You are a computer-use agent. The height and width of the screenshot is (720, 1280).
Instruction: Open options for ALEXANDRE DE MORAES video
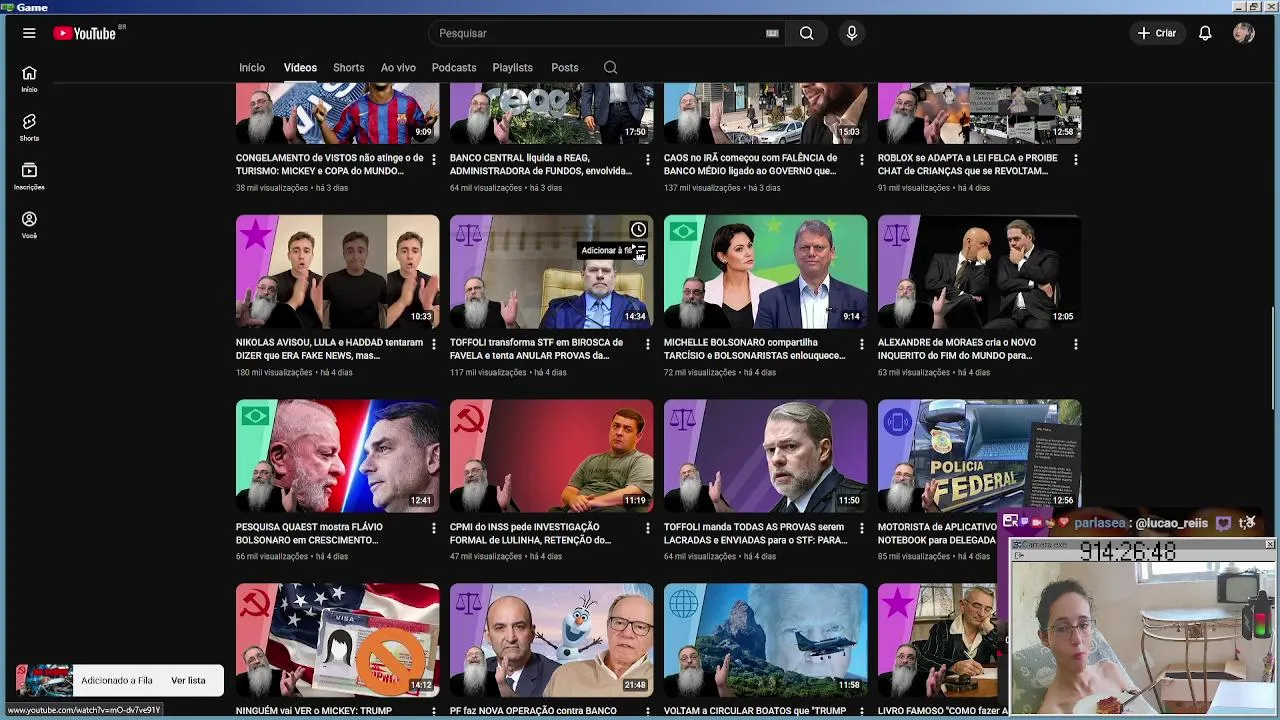coord(1075,344)
